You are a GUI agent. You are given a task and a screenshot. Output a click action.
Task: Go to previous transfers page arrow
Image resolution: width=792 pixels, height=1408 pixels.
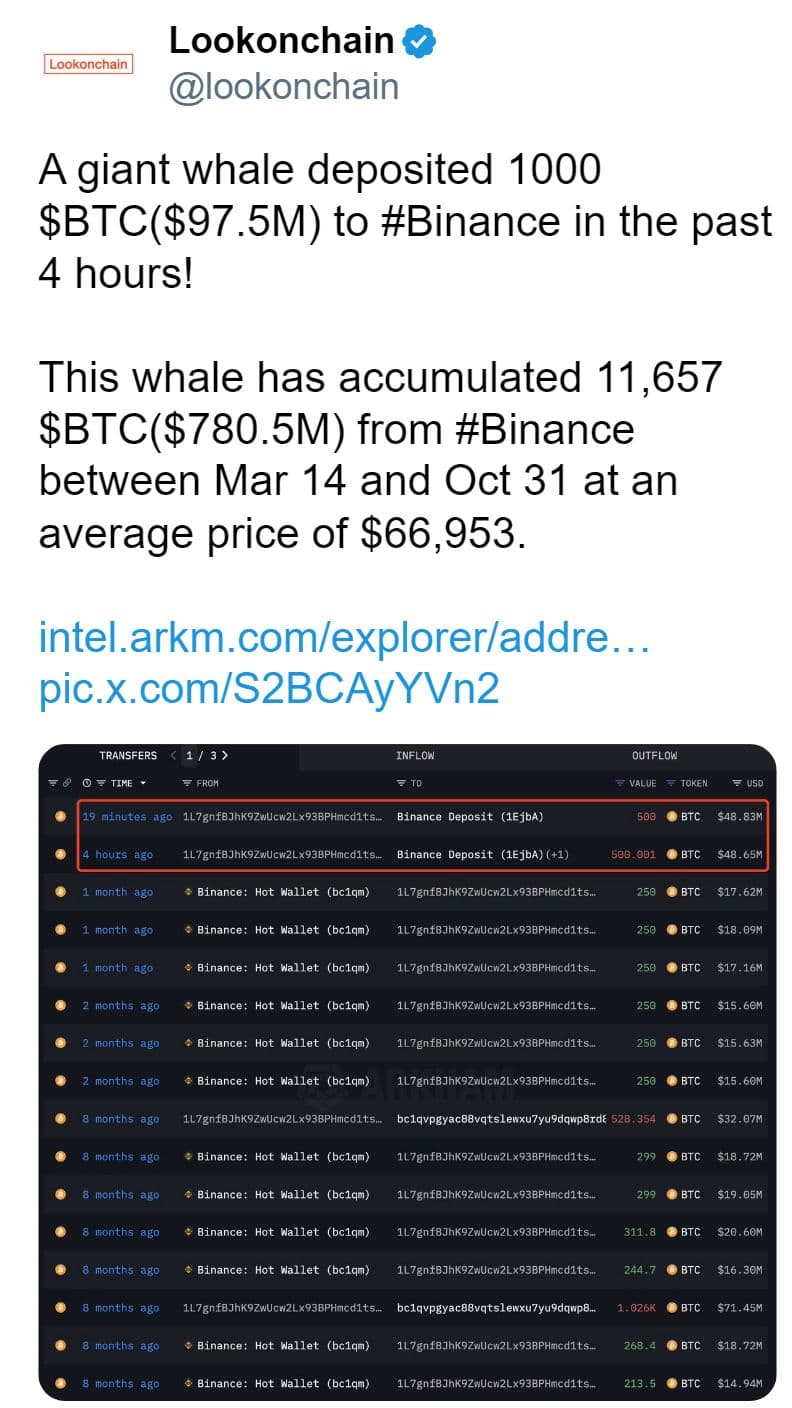click(x=174, y=755)
